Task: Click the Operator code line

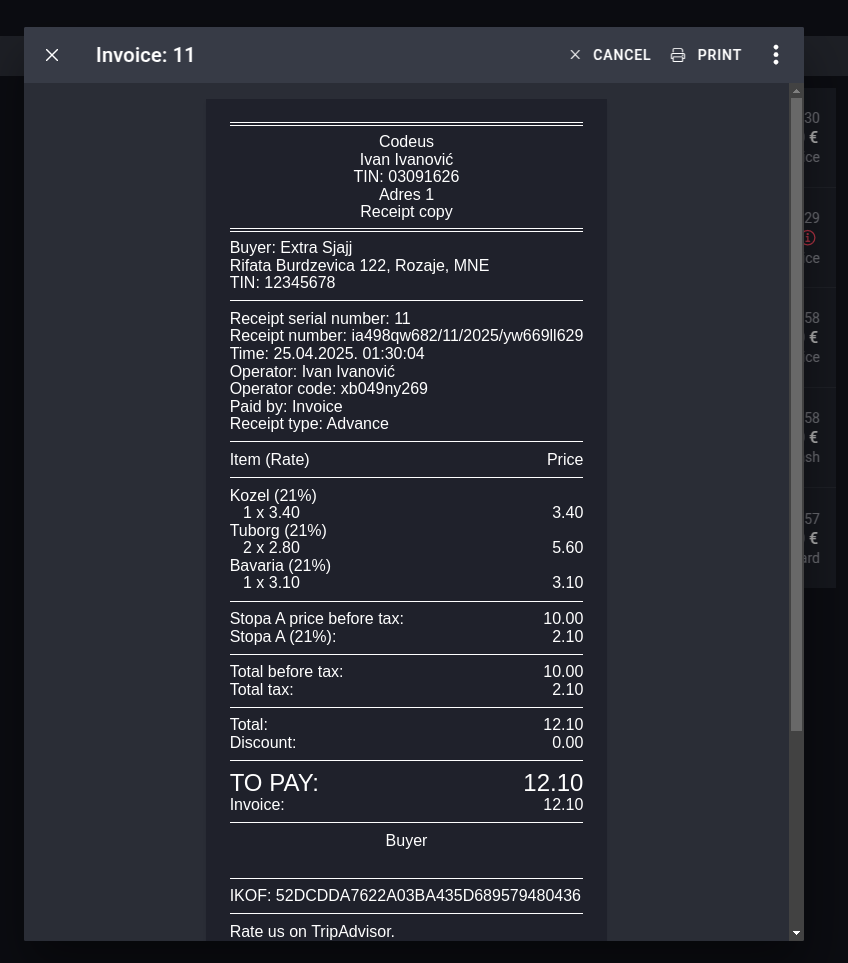Action: click(x=328, y=389)
